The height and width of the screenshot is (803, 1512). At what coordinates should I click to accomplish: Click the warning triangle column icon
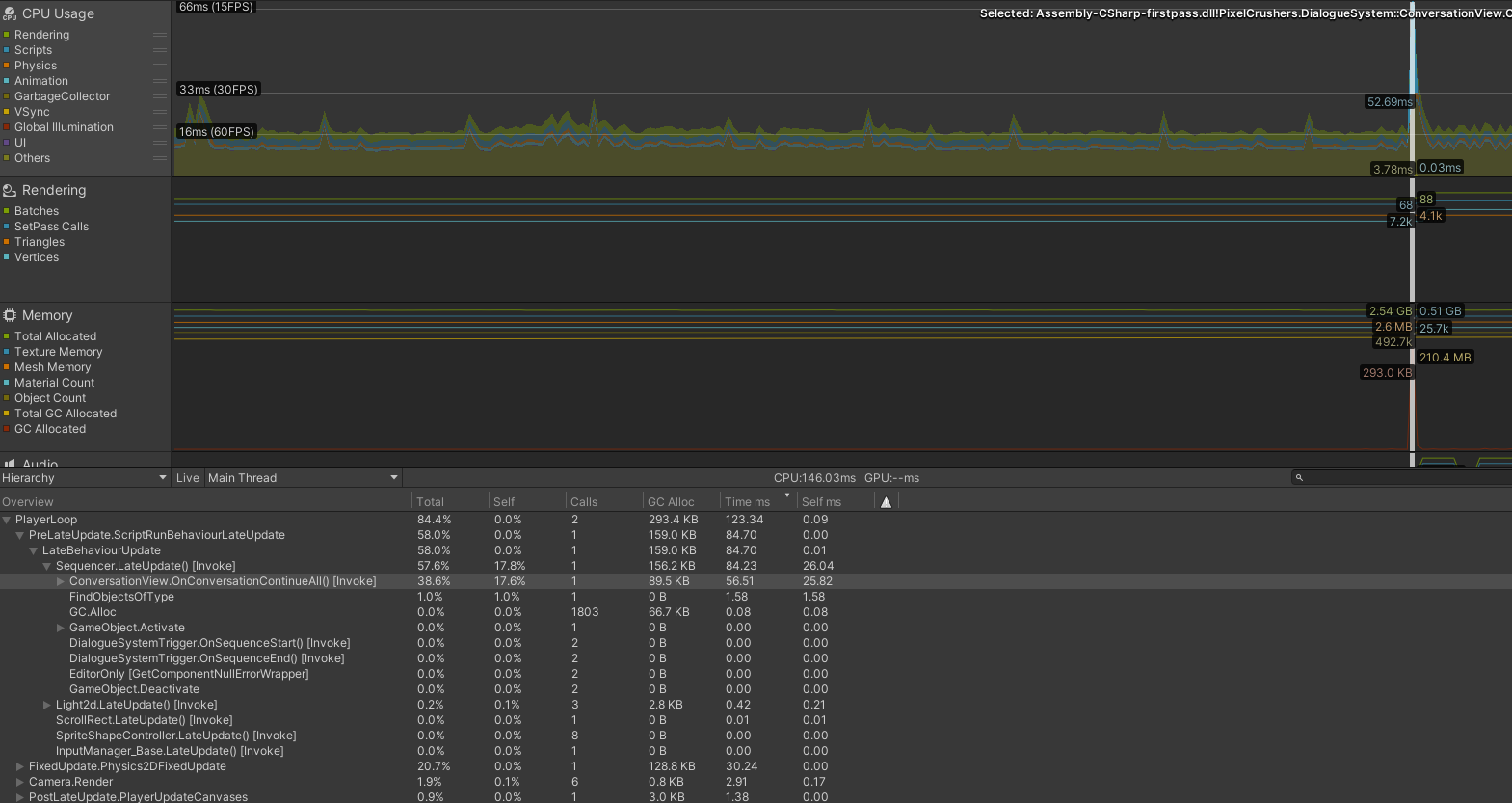pyautogui.click(x=886, y=502)
